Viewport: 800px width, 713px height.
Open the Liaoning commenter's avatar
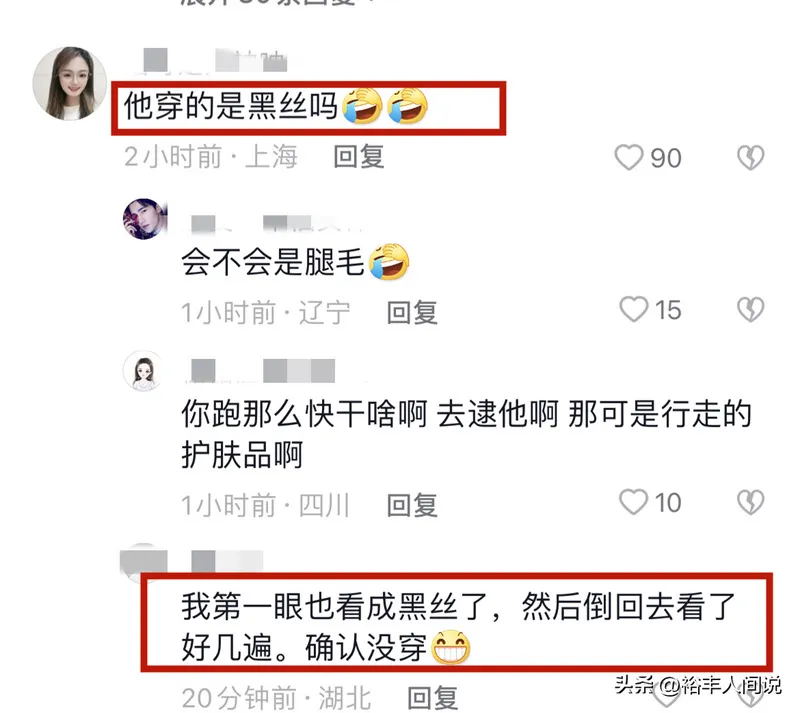tap(145, 218)
